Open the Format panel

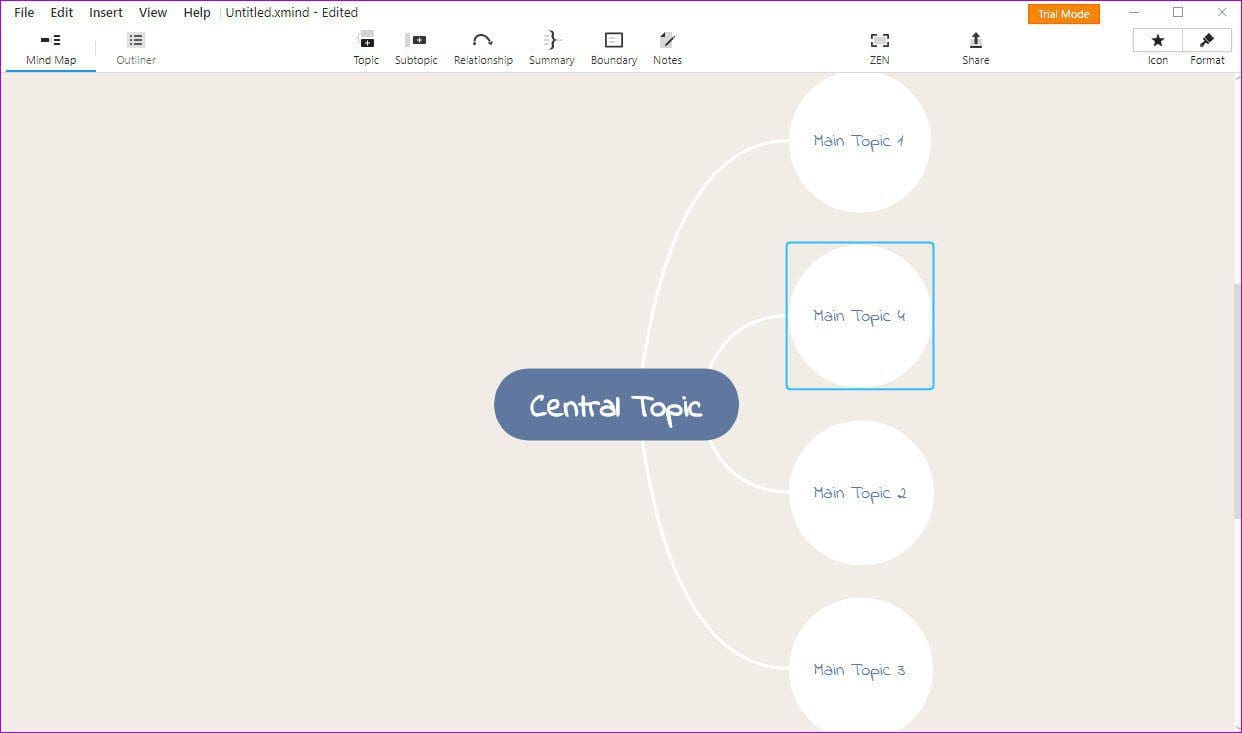(x=1207, y=40)
